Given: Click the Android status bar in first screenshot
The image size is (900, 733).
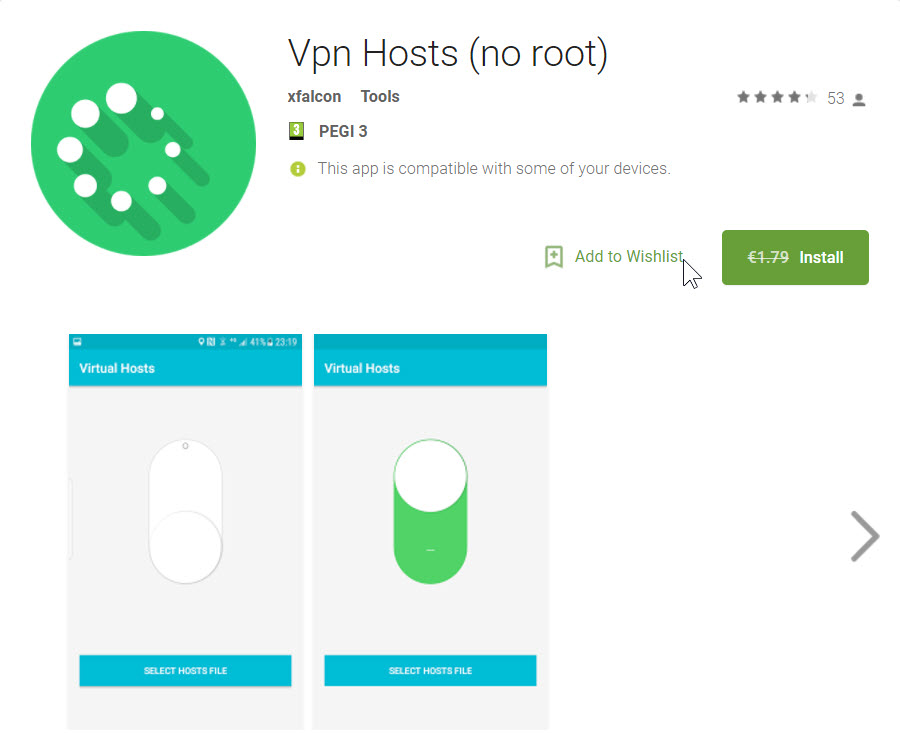Looking at the screenshot, I should click(x=184, y=342).
